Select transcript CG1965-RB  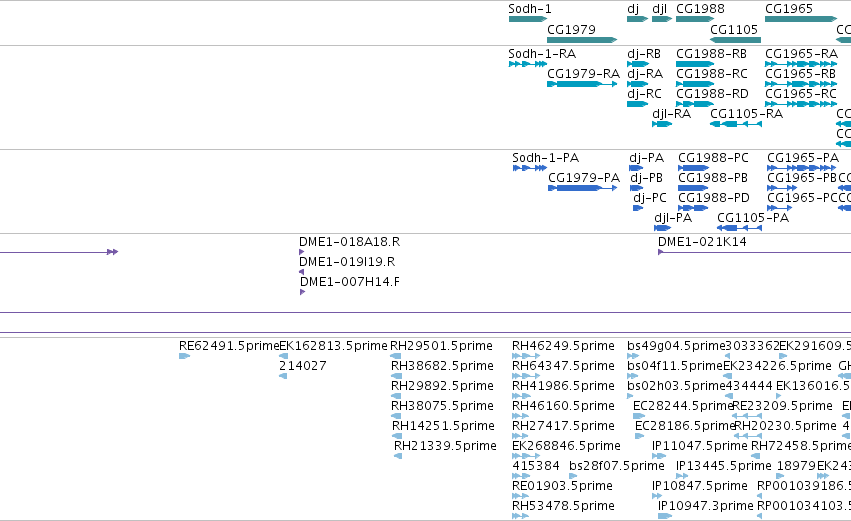pyautogui.click(x=801, y=84)
